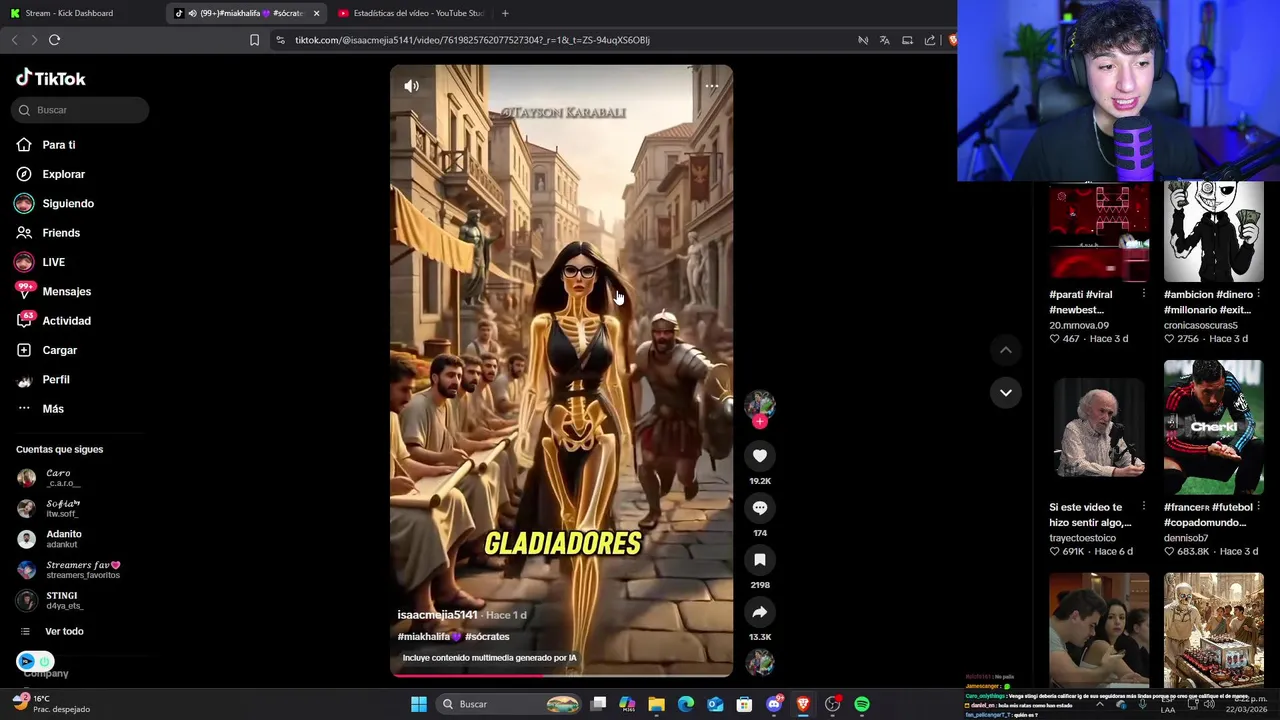Image resolution: width=1280 pixels, height=720 pixels.
Task: Open cronicasoscuras5 author link
Action: point(1201,325)
